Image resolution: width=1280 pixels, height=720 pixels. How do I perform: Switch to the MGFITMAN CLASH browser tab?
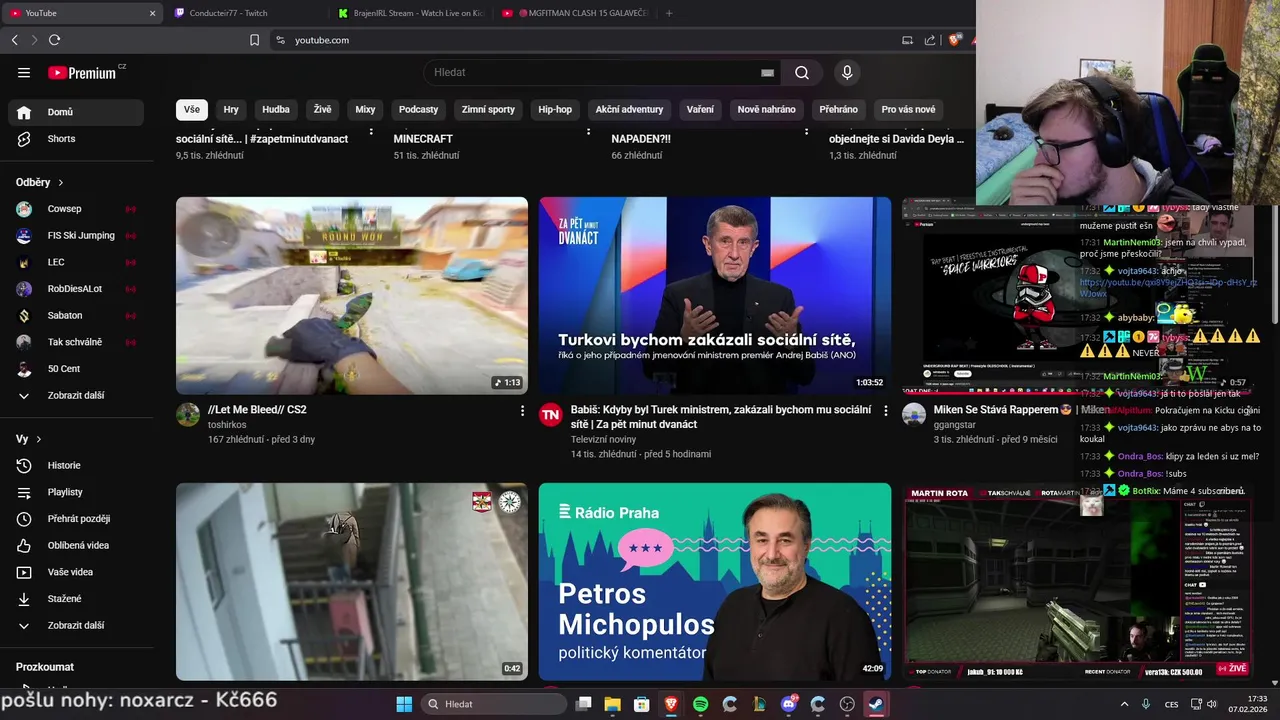(575, 13)
